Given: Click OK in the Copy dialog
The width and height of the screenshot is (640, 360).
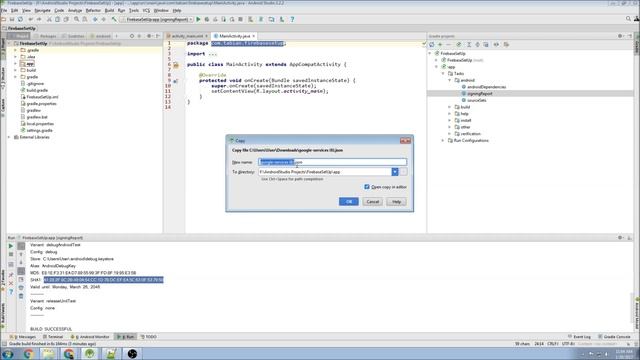Looking at the screenshot, I should 349,202.
